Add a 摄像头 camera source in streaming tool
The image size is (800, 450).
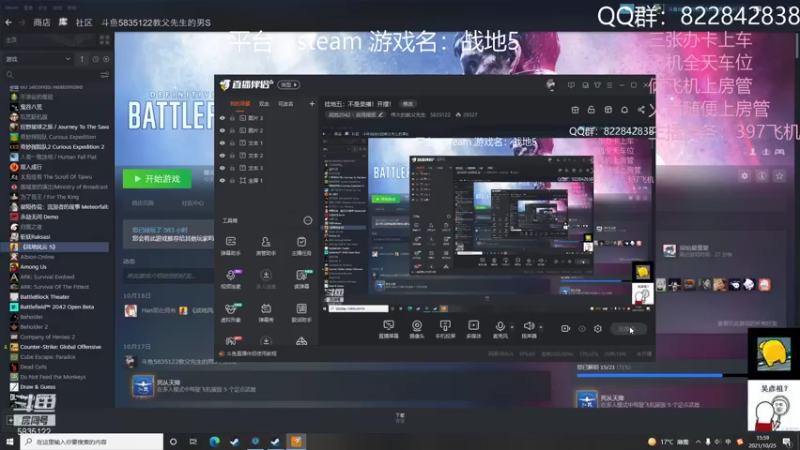[417, 329]
